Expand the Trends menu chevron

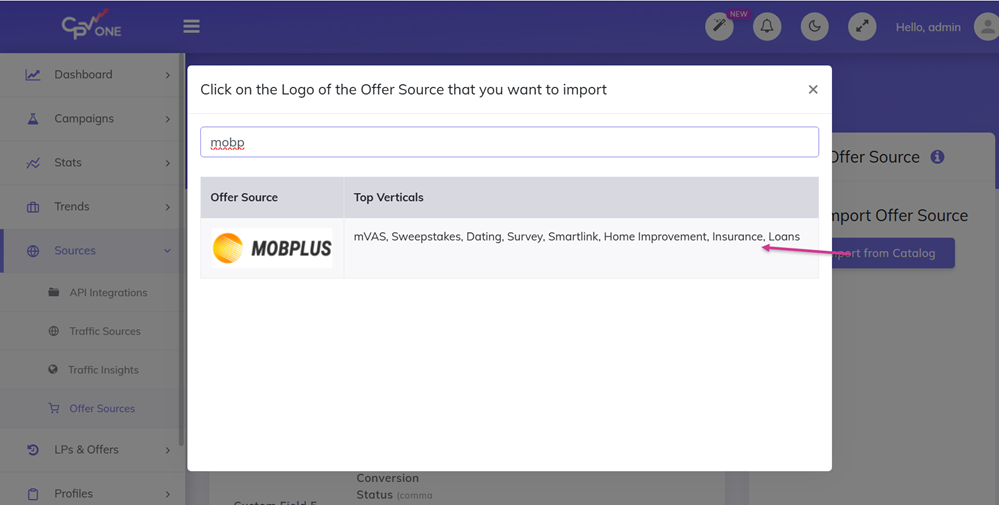[x=168, y=207]
